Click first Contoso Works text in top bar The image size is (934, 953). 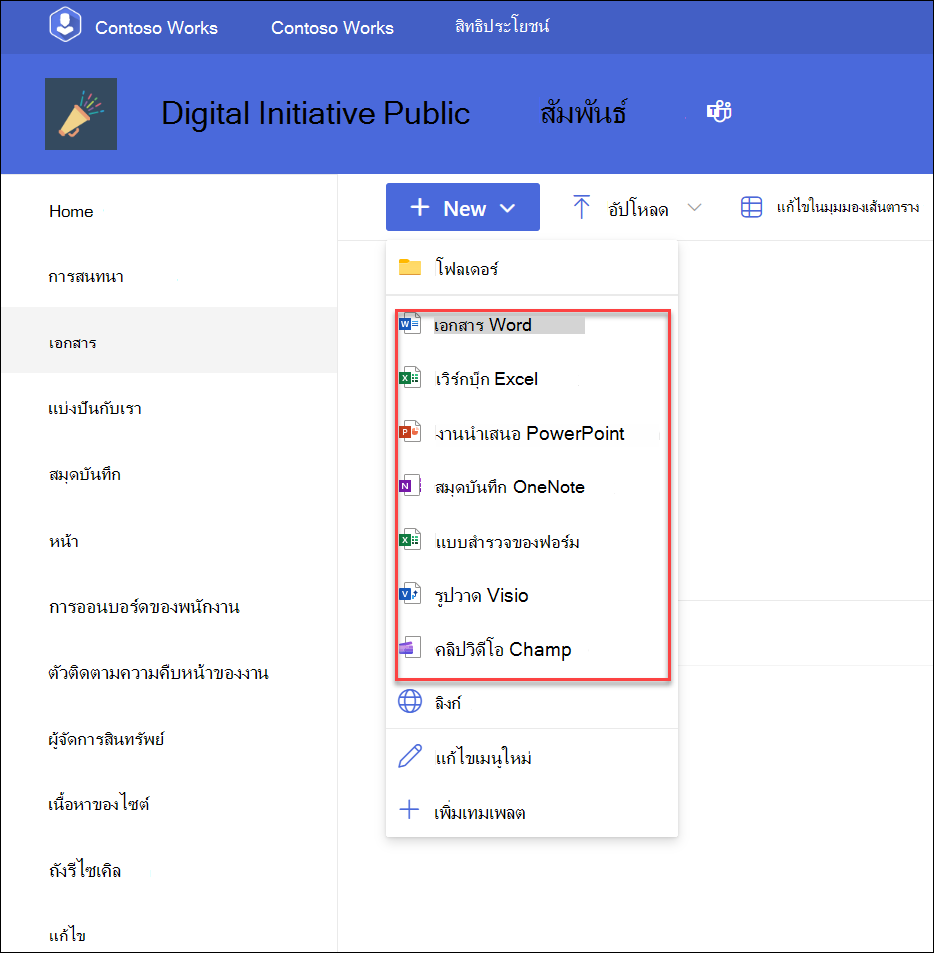[x=156, y=28]
